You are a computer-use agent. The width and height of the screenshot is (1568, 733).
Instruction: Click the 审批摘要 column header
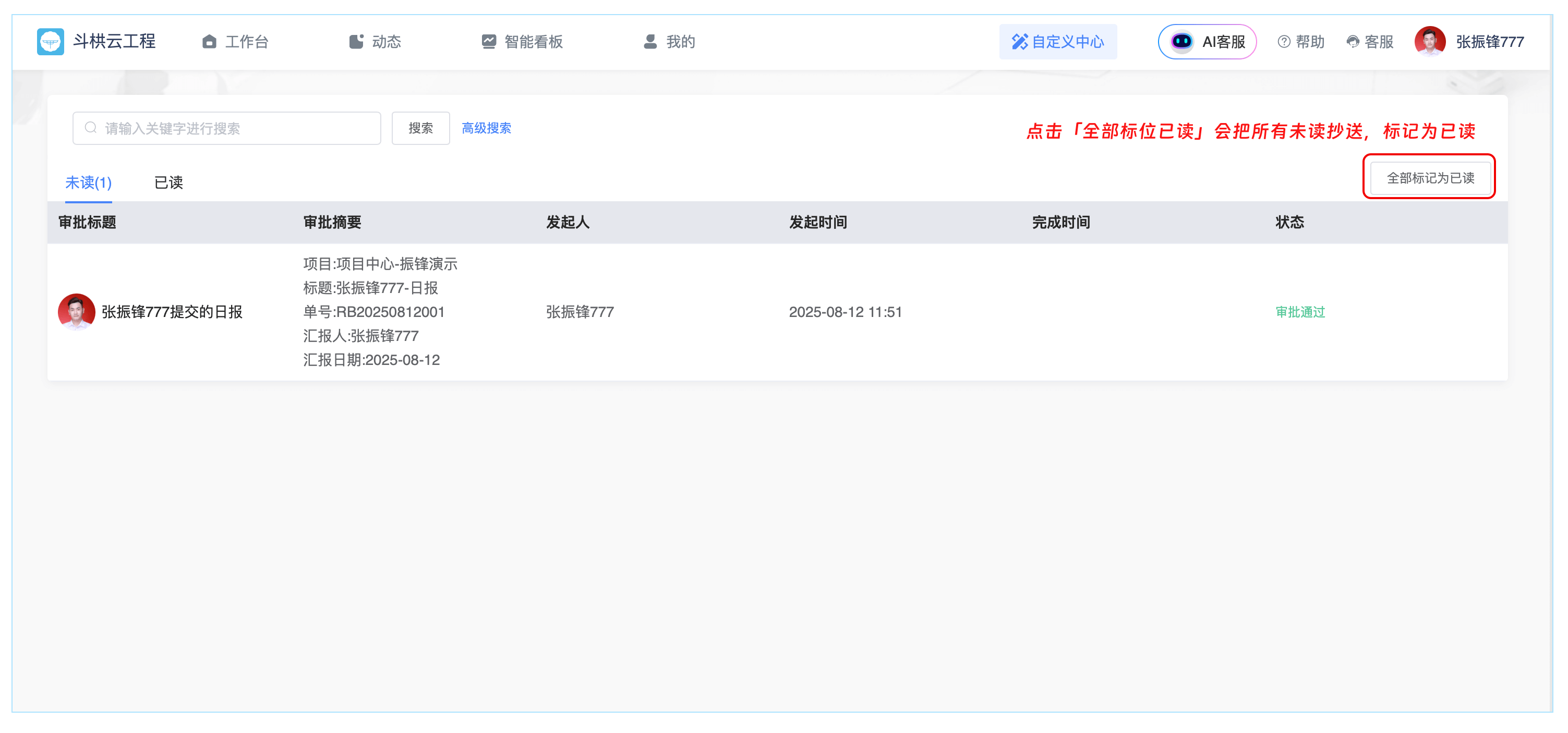pyautogui.click(x=332, y=222)
